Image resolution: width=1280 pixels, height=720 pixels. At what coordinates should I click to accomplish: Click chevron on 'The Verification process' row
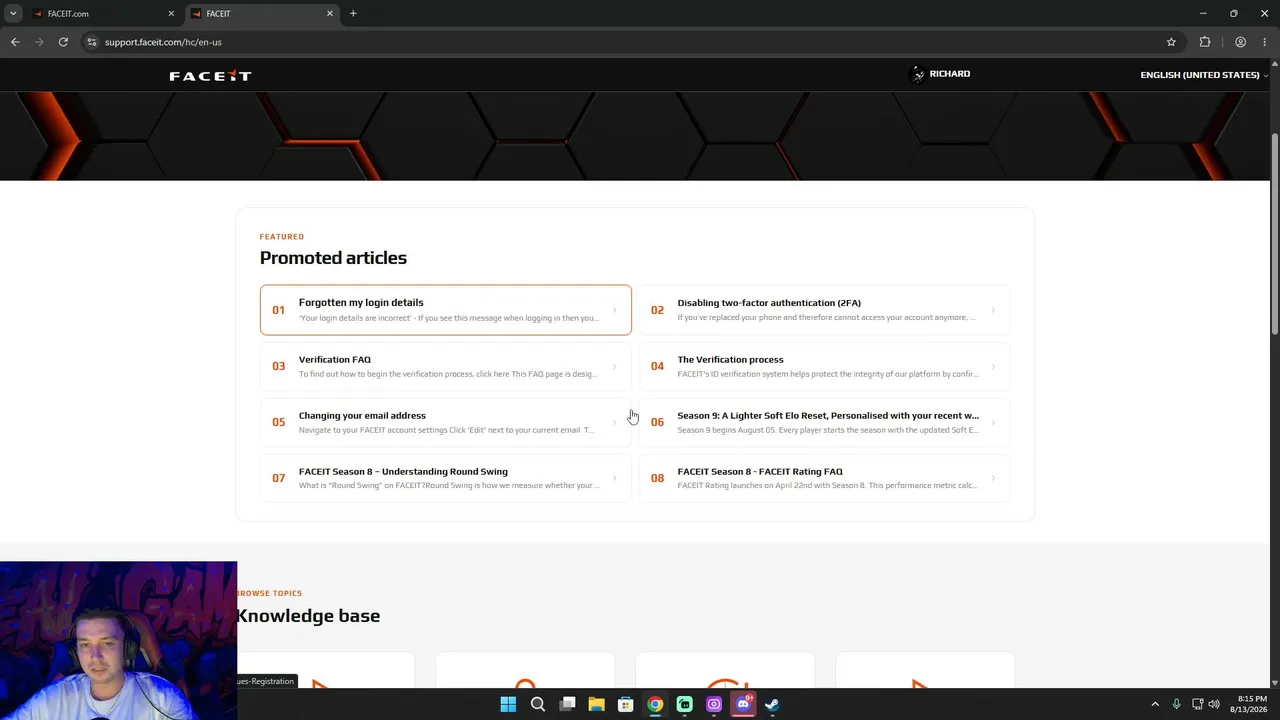(993, 366)
